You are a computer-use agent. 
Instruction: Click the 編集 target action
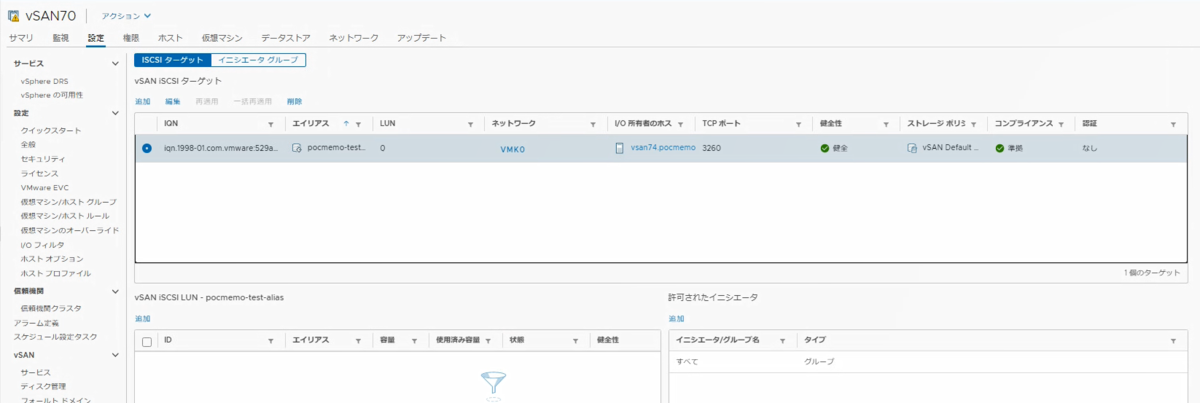[173, 101]
